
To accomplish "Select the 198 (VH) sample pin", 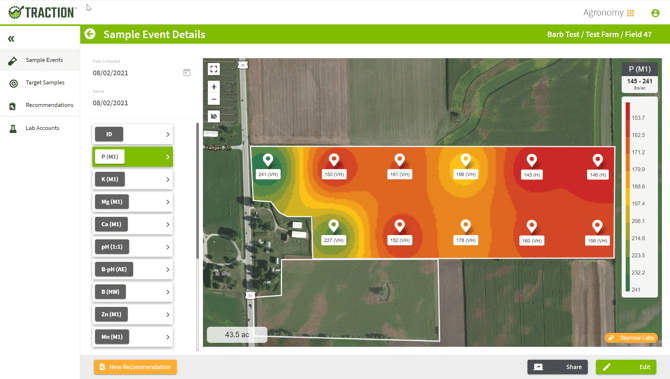I will pos(465,160).
